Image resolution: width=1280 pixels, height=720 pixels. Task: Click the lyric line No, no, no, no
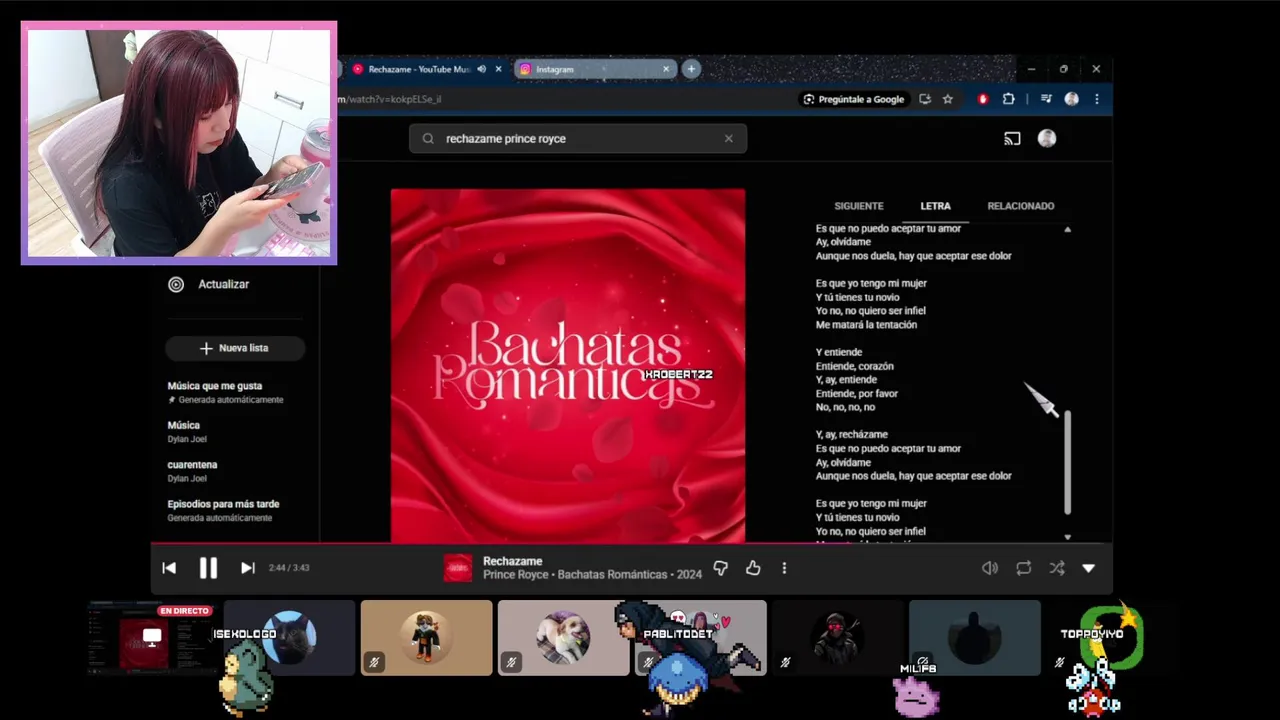click(845, 407)
